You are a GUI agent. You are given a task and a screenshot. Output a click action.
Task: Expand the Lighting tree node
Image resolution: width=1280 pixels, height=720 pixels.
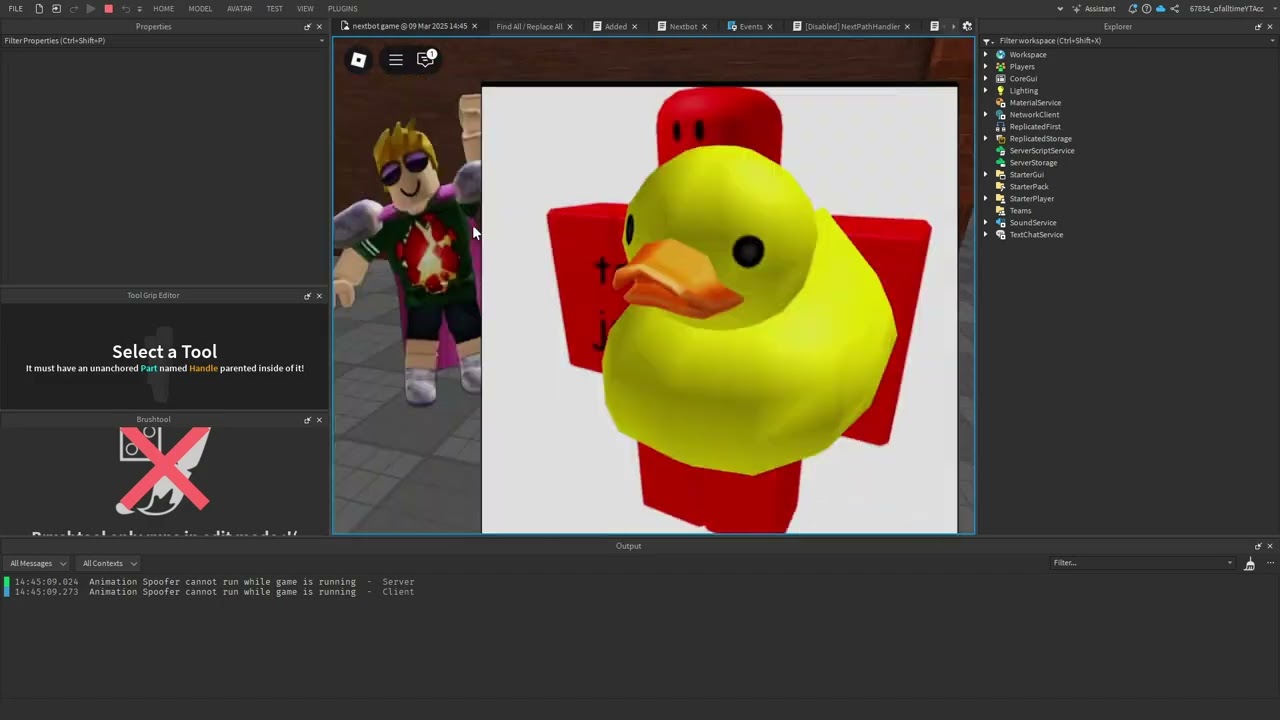click(986, 91)
